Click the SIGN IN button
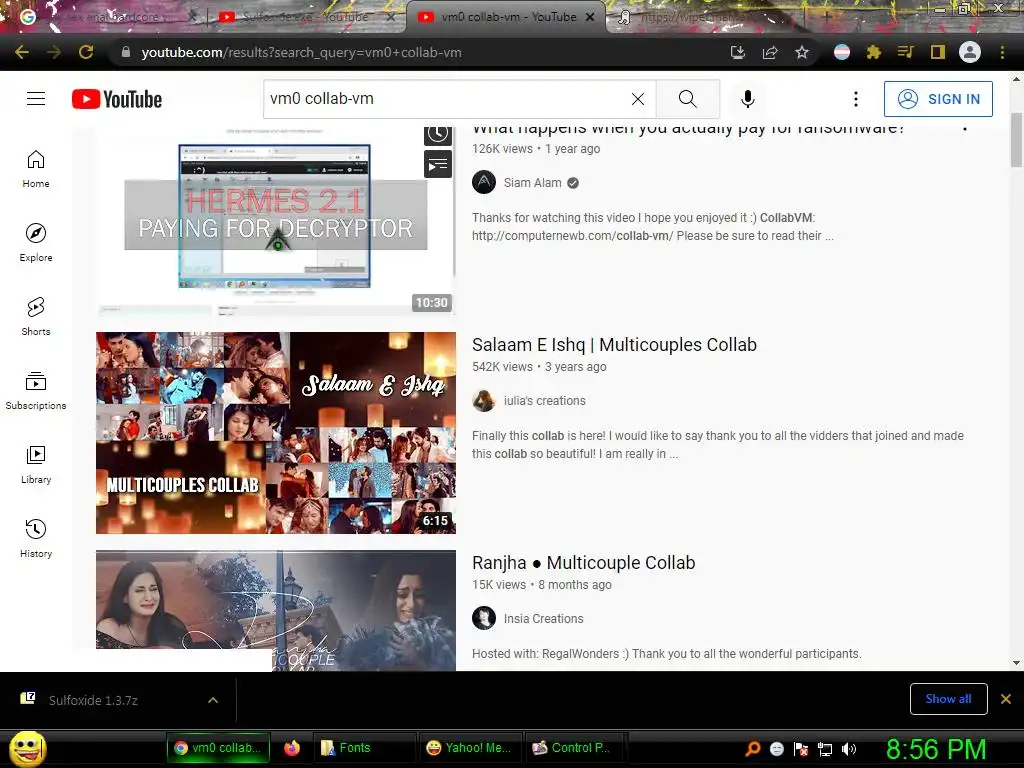The height and width of the screenshot is (768, 1024). point(938,99)
